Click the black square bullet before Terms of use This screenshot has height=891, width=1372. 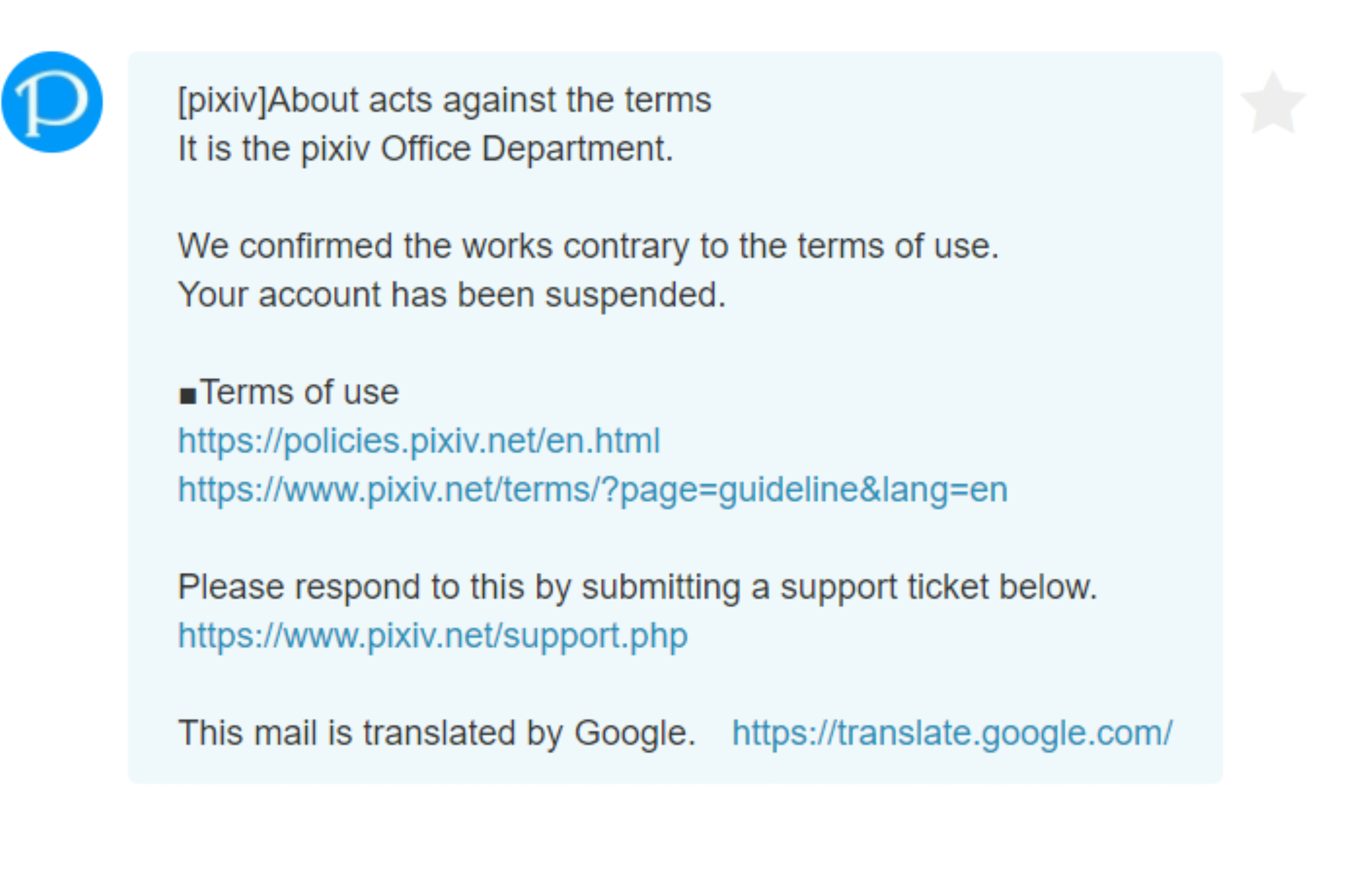pos(188,396)
